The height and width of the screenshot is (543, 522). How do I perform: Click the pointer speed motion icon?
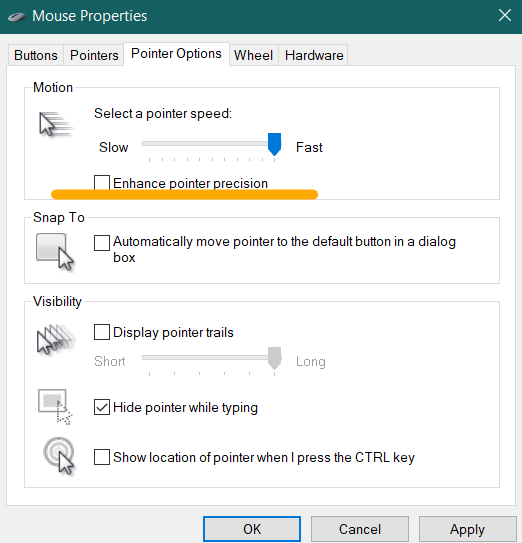55,124
